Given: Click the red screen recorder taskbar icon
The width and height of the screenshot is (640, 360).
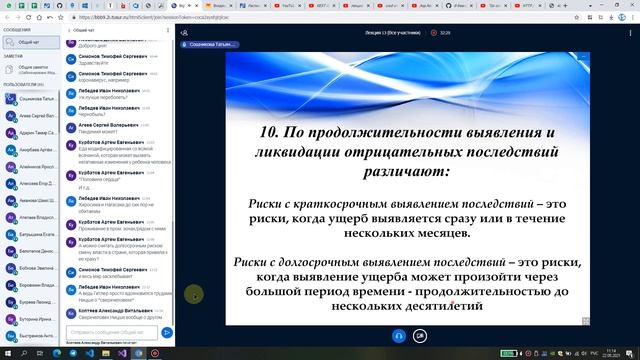Looking at the screenshot, I should [x=155, y=353].
